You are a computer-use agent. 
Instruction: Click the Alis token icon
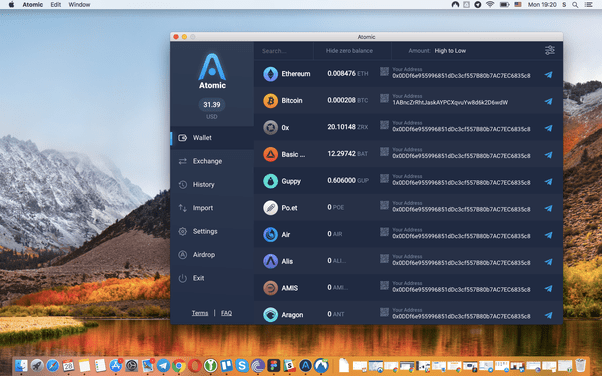point(270,261)
